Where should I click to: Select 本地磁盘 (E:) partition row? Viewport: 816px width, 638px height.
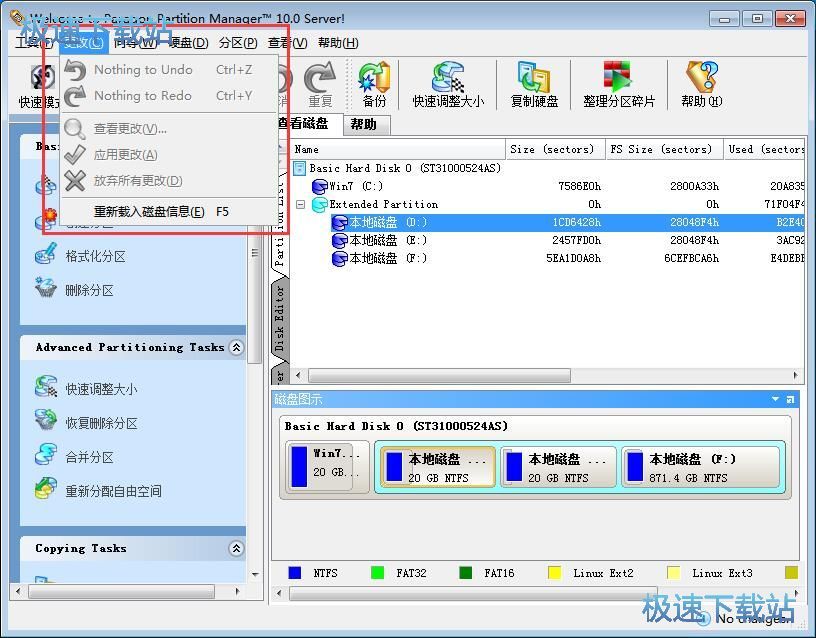pyautogui.click(x=547, y=240)
